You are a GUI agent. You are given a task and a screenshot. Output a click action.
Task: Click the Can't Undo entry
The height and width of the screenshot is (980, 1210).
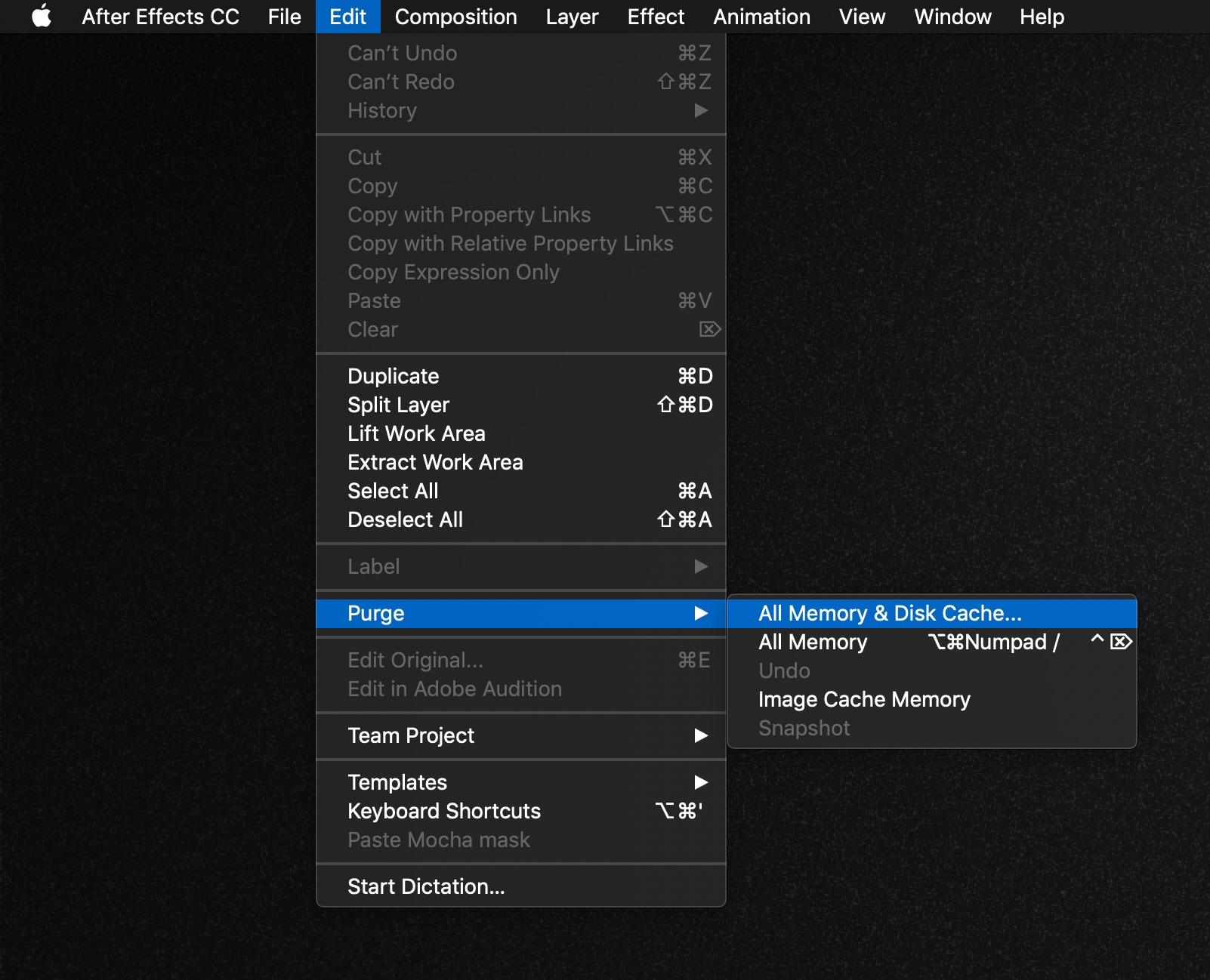pyautogui.click(x=521, y=53)
